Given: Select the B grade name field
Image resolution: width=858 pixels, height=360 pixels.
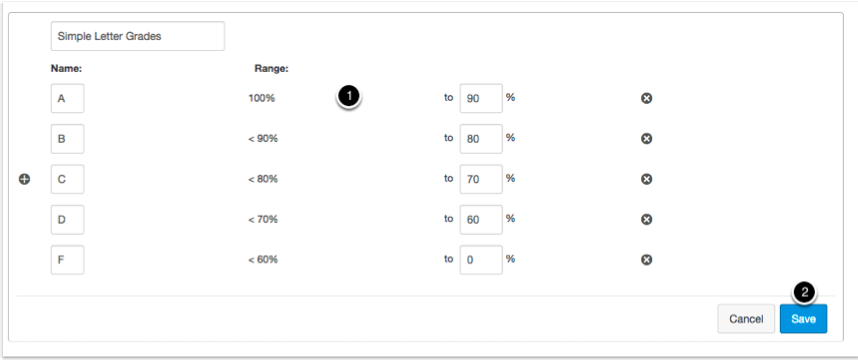Looking at the screenshot, I should click(x=67, y=139).
